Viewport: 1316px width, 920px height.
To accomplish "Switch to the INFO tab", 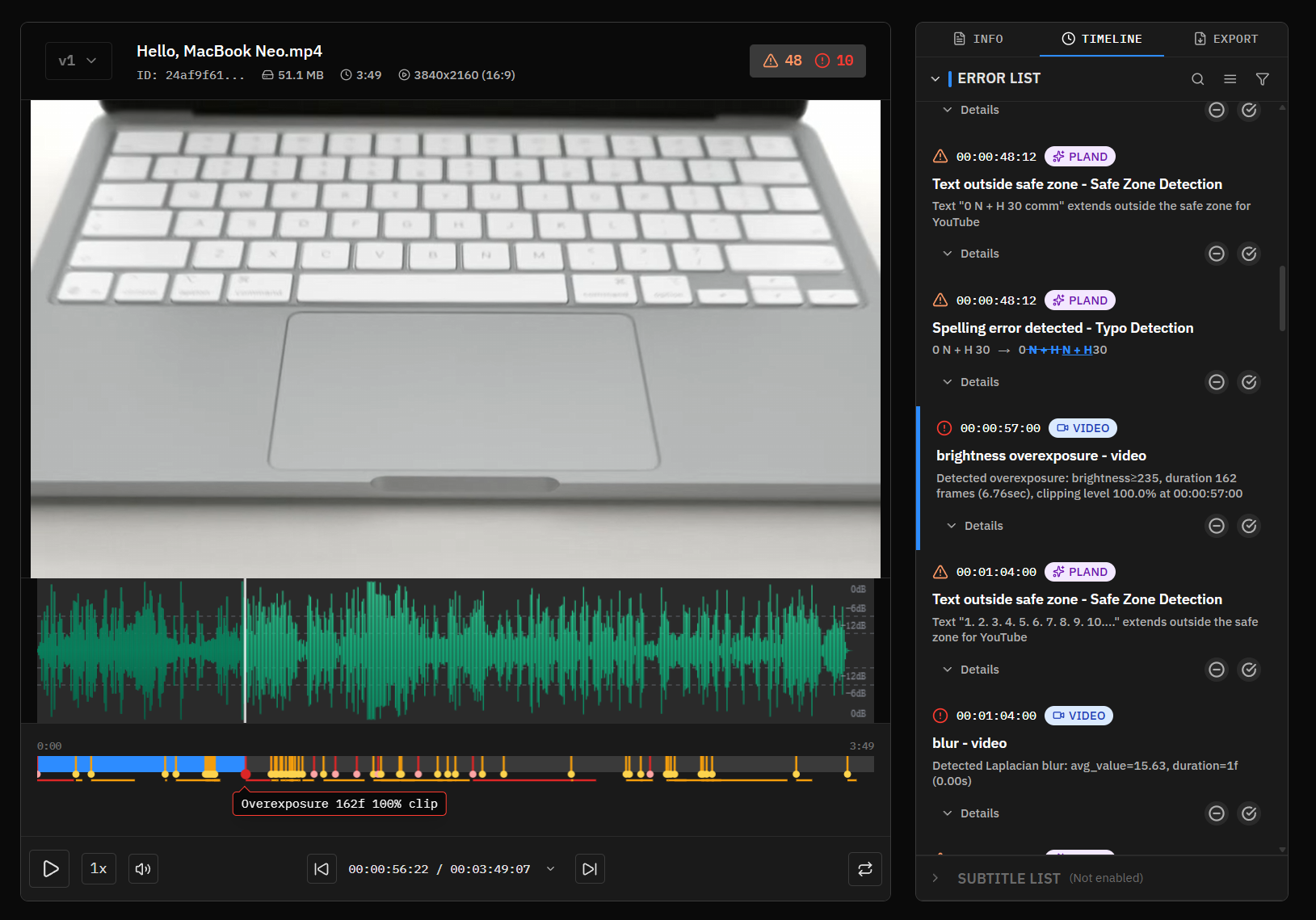I will [x=978, y=39].
